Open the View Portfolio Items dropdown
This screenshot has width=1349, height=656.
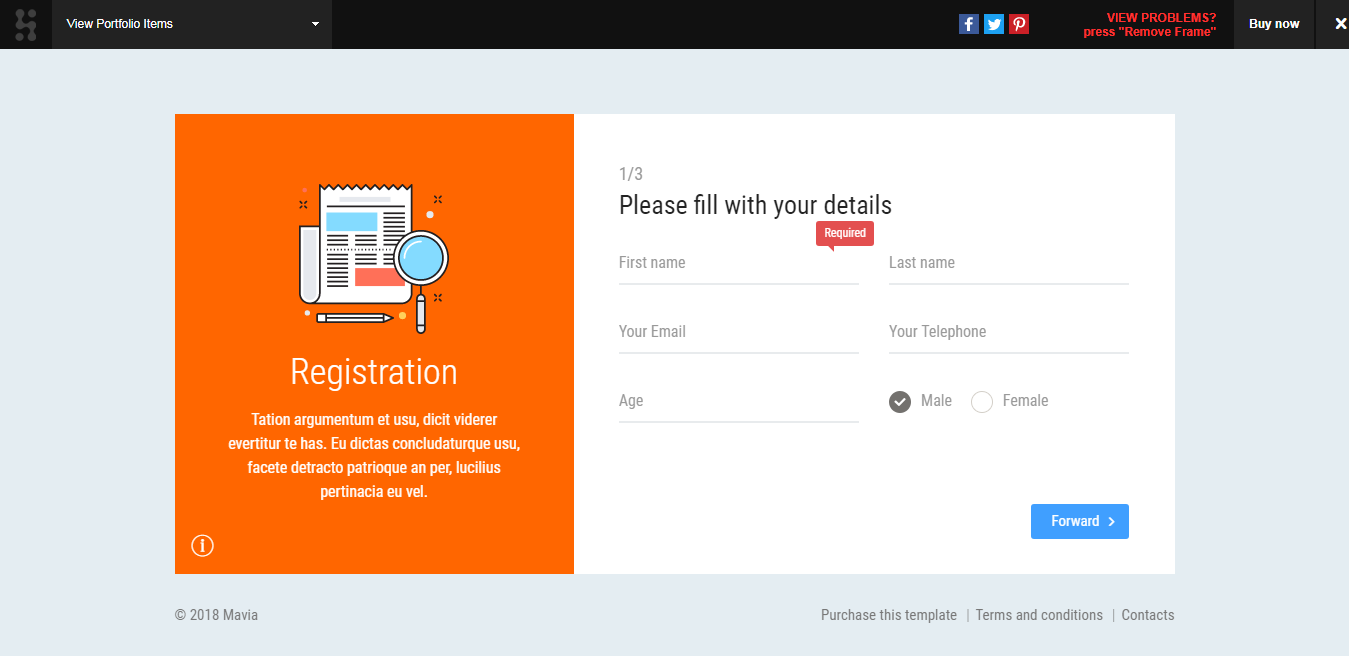point(192,24)
